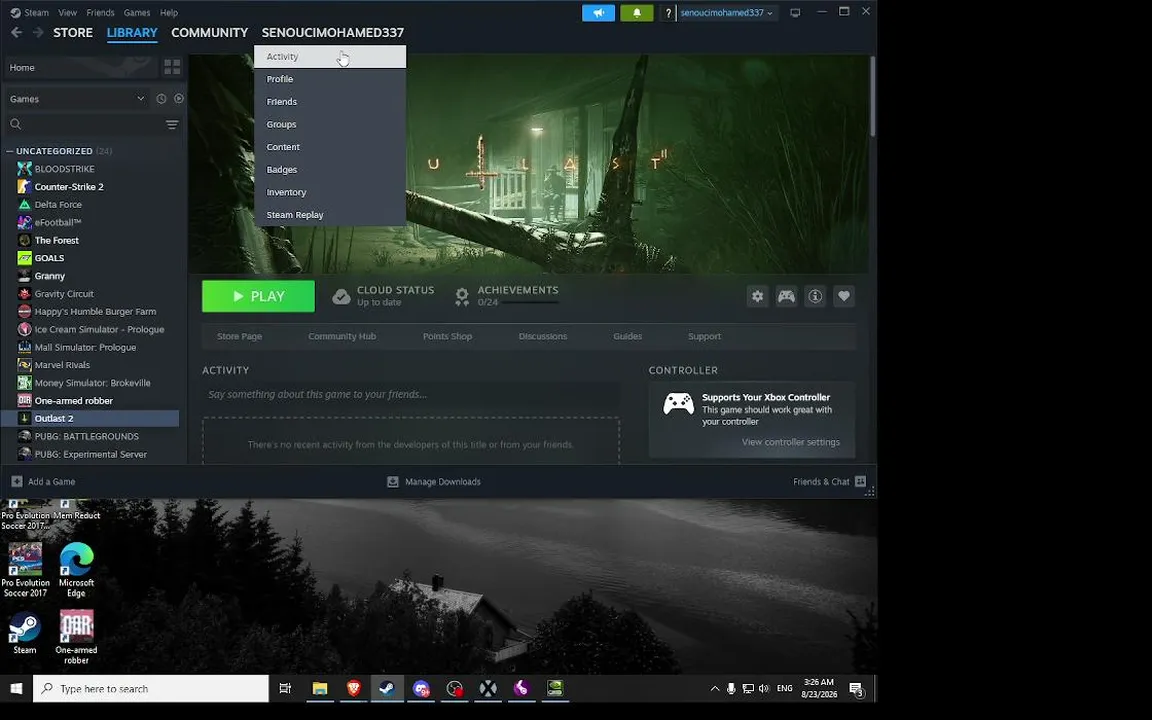Switch library to grid view icon
The height and width of the screenshot is (720, 1152).
pos(172,67)
